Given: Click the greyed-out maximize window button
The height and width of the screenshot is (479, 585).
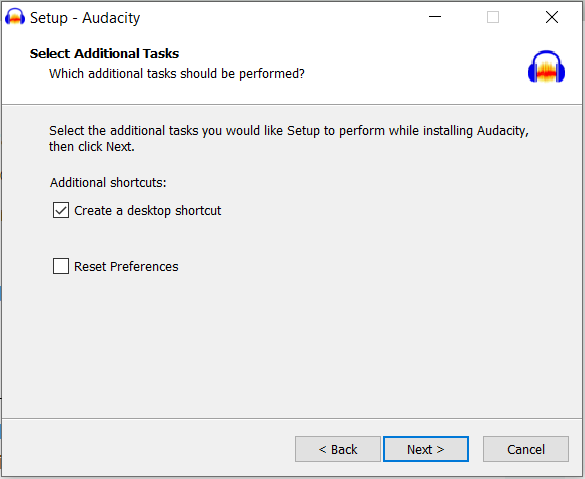Looking at the screenshot, I should [493, 17].
